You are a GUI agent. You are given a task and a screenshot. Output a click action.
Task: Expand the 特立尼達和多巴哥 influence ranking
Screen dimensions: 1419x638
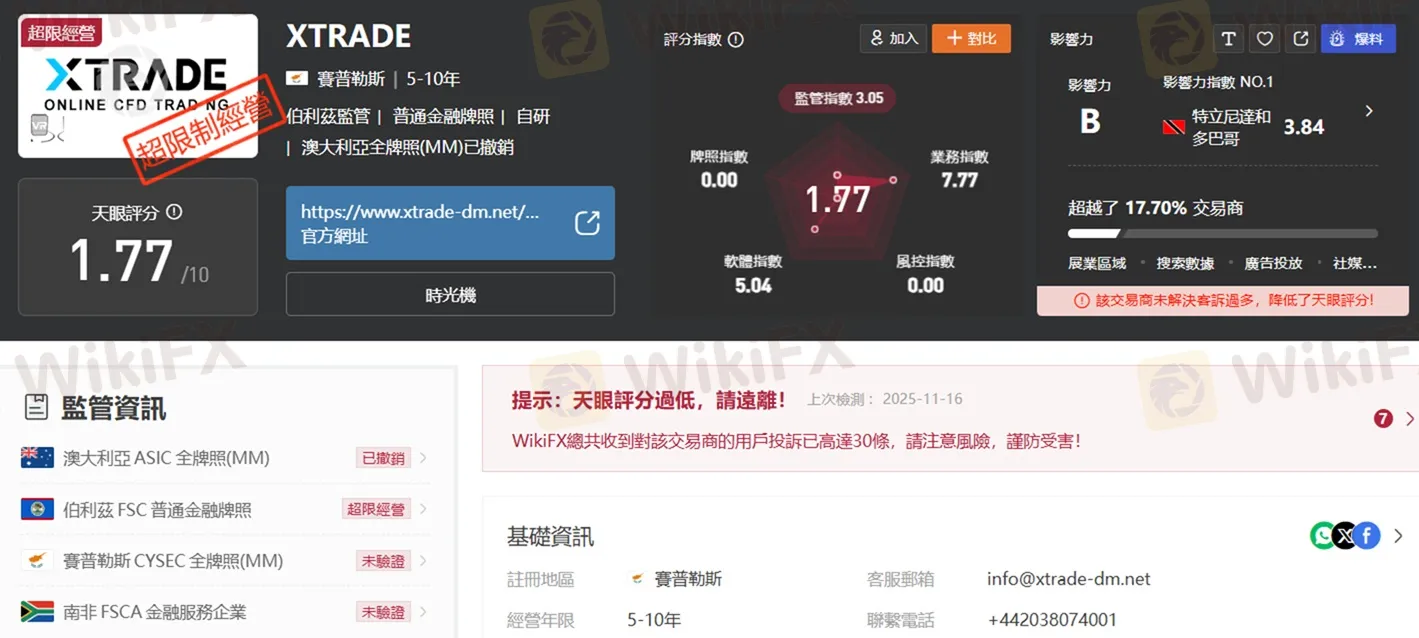tap(1369, 111)
